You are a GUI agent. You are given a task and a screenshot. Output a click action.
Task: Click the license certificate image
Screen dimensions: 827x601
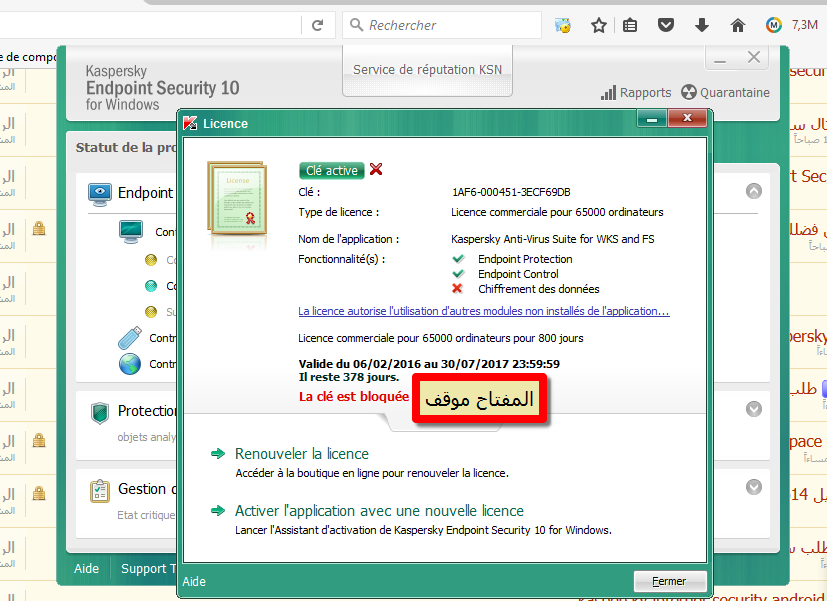pyautogui.click(x=237, y=198)
